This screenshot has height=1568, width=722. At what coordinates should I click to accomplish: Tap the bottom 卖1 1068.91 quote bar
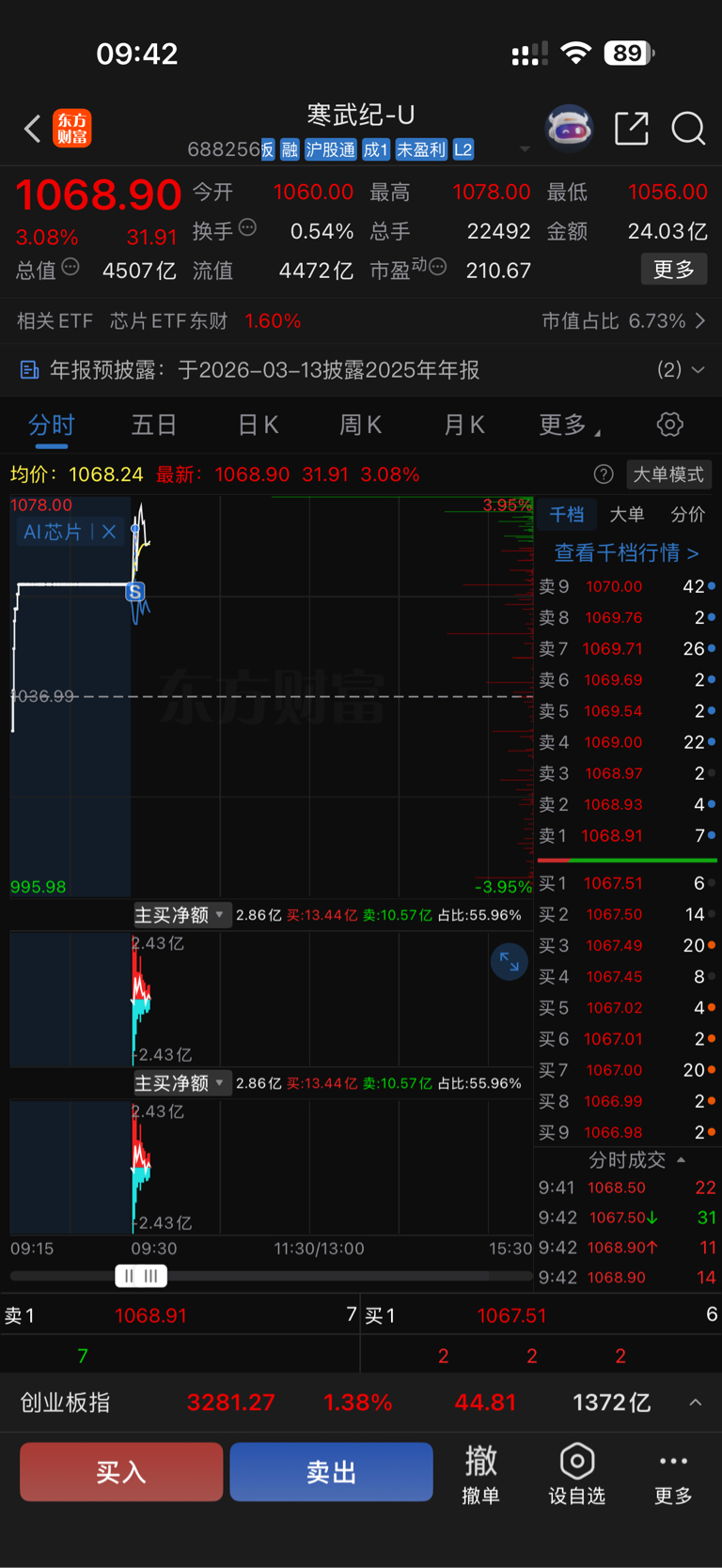tap(180, 1315)
